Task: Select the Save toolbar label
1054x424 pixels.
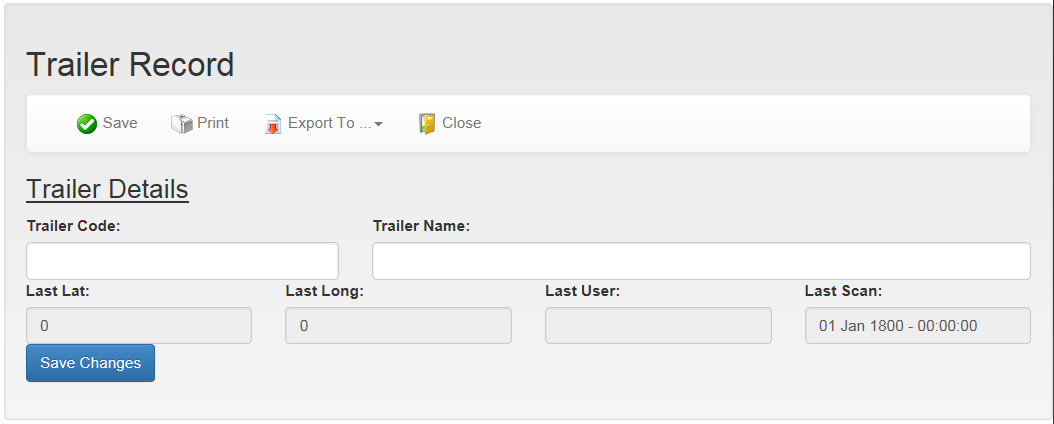Action: pyautogui.click(x=120, y=123)
